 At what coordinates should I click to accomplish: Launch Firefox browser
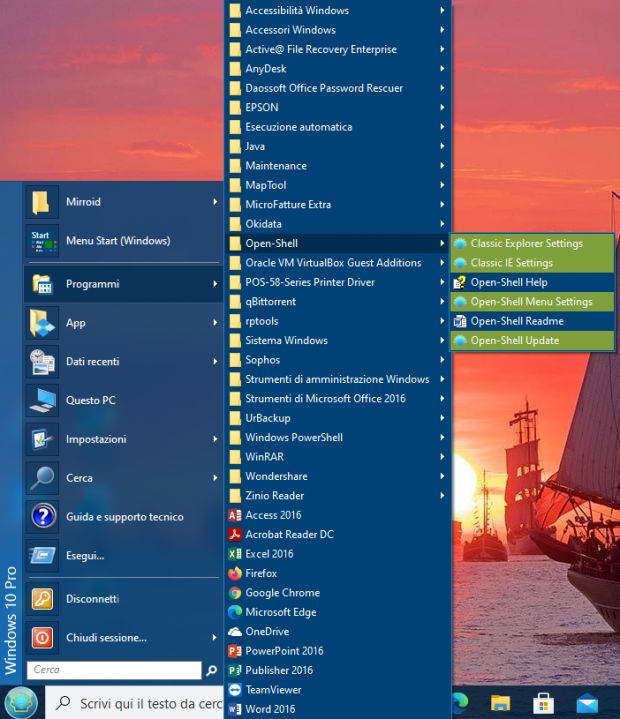338,573
